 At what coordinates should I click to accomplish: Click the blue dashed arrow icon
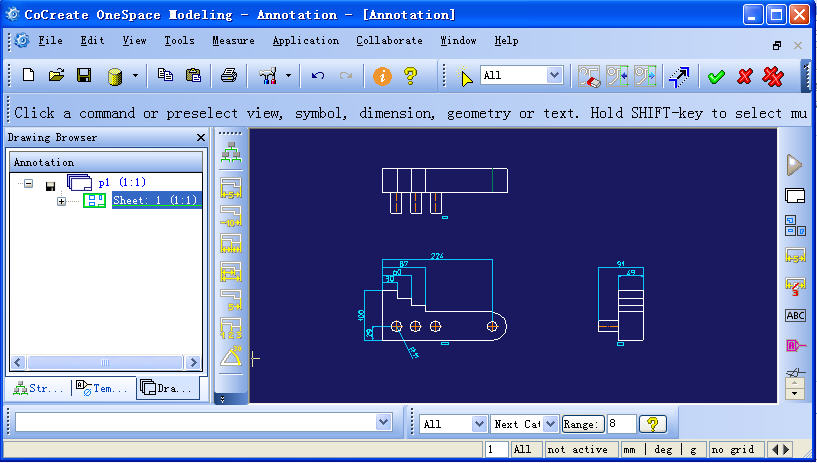678,77
